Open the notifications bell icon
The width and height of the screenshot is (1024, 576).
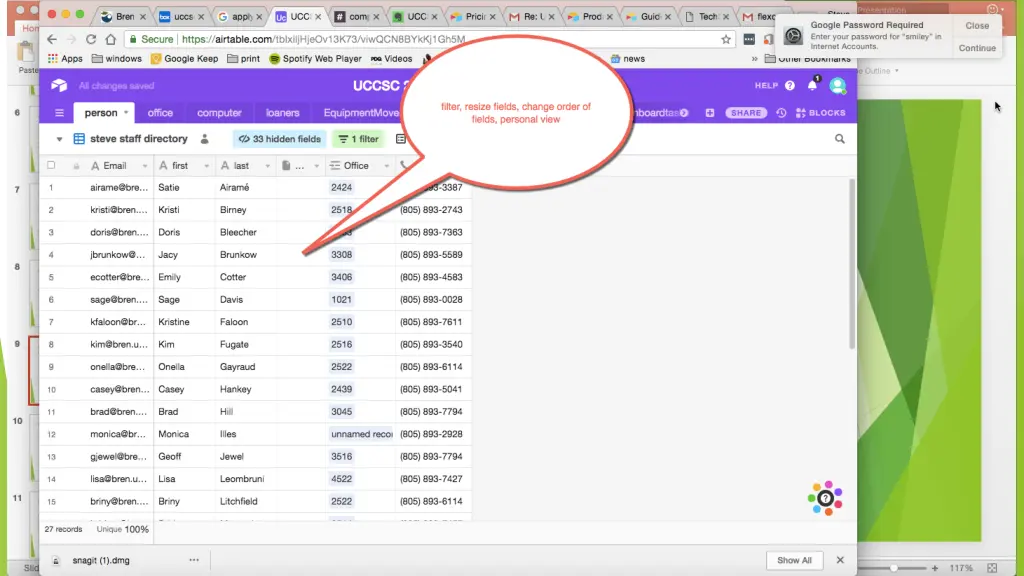[812, 85]
